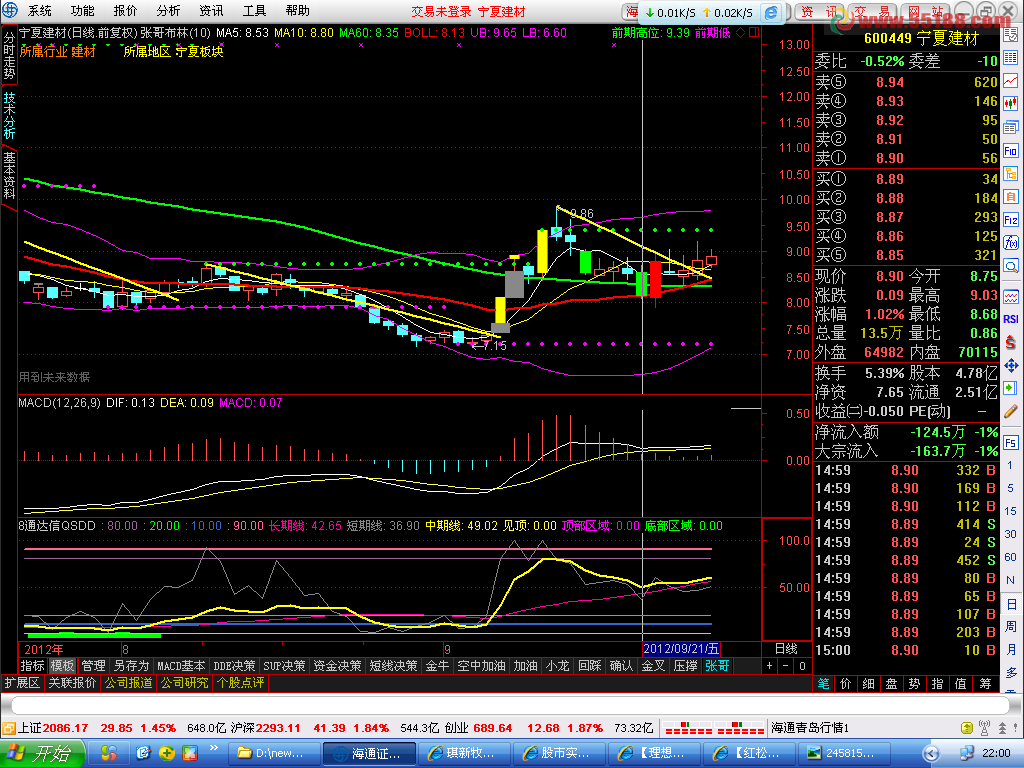This screenshot has width=1024, height=768.
Task: Click the F5 icon in sidebar
Action: pos(1011,443)
